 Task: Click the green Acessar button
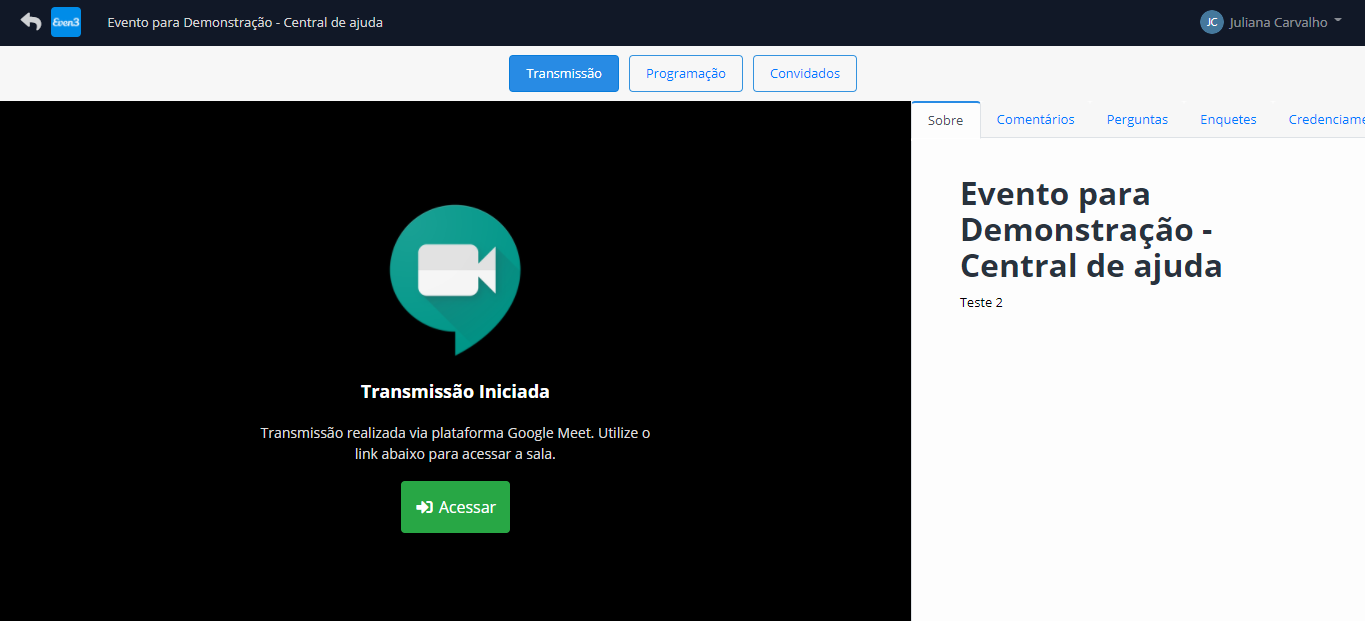(455, 507)
